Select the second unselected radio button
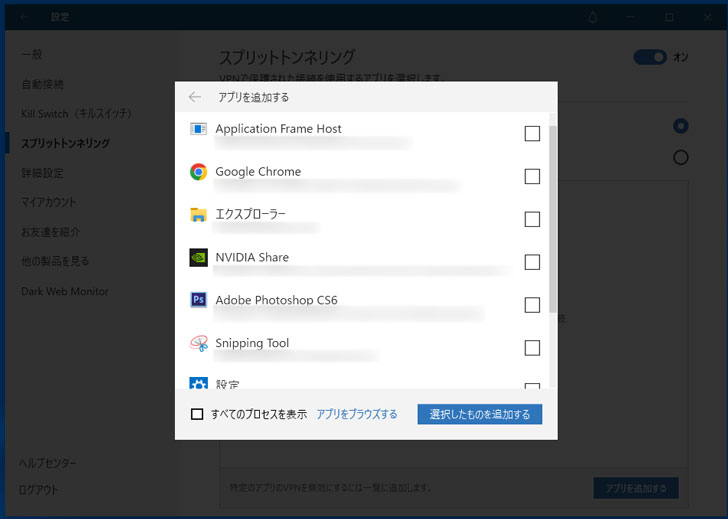 pyautogui.click(x=681, y=157)
